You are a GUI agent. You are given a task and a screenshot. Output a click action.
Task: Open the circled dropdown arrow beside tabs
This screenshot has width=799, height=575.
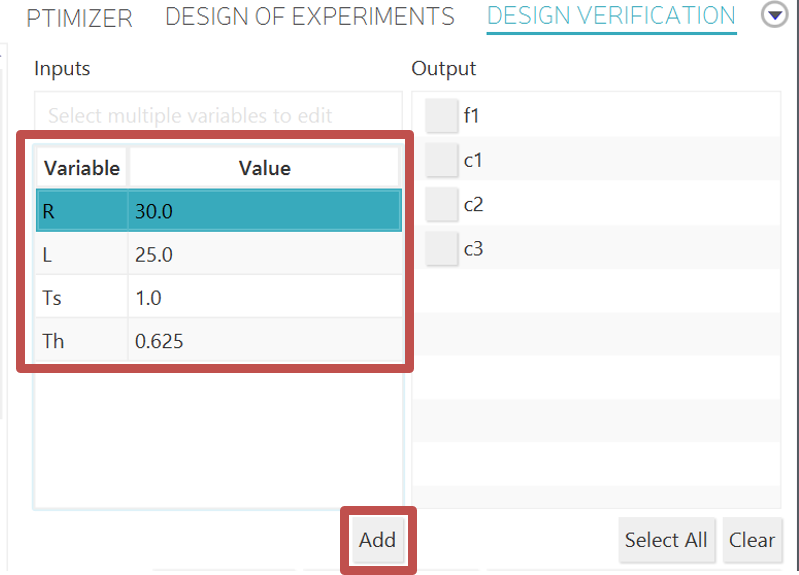(775, 16)
